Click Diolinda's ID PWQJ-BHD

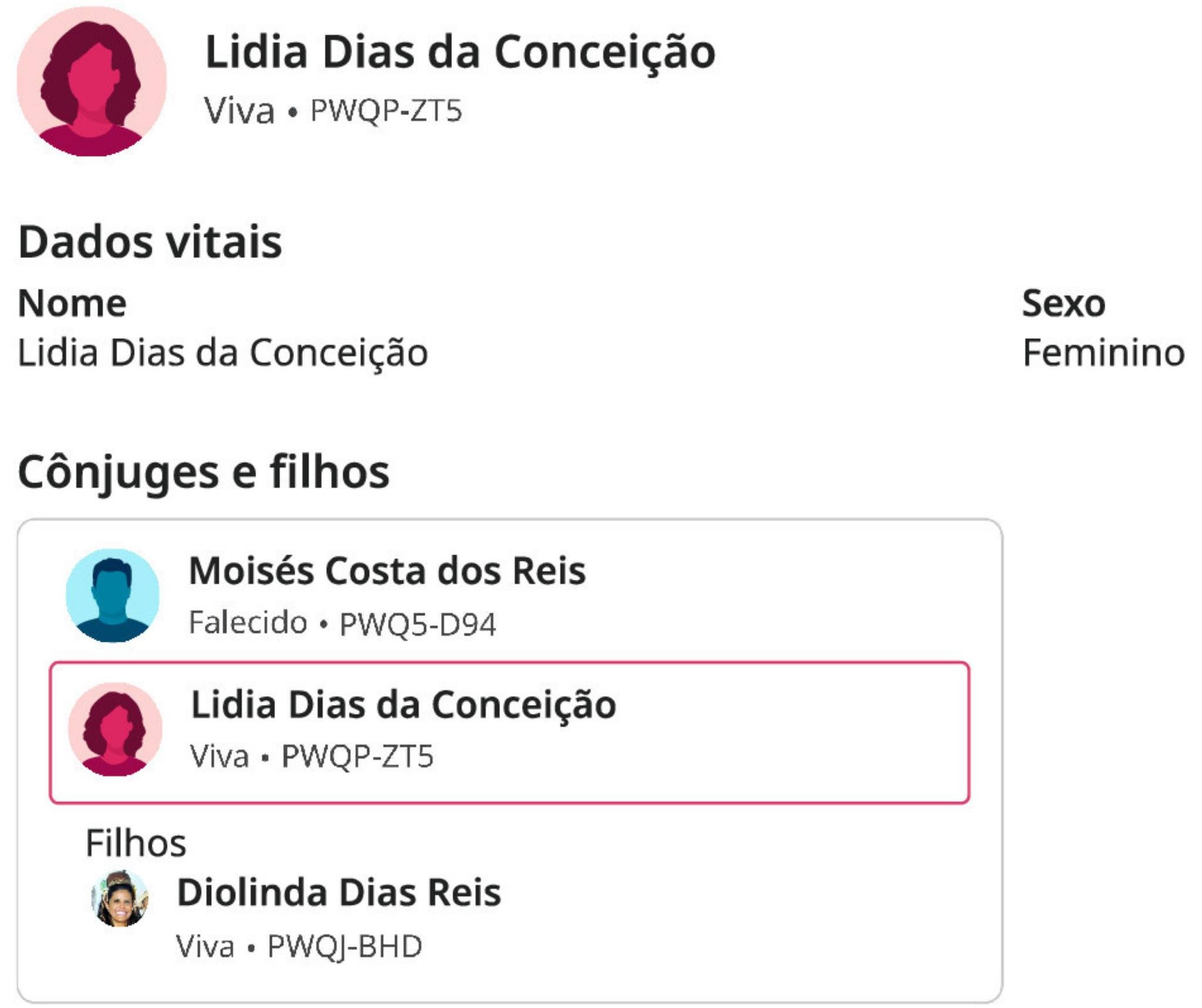pyautogui.click(x=345, y=946)
